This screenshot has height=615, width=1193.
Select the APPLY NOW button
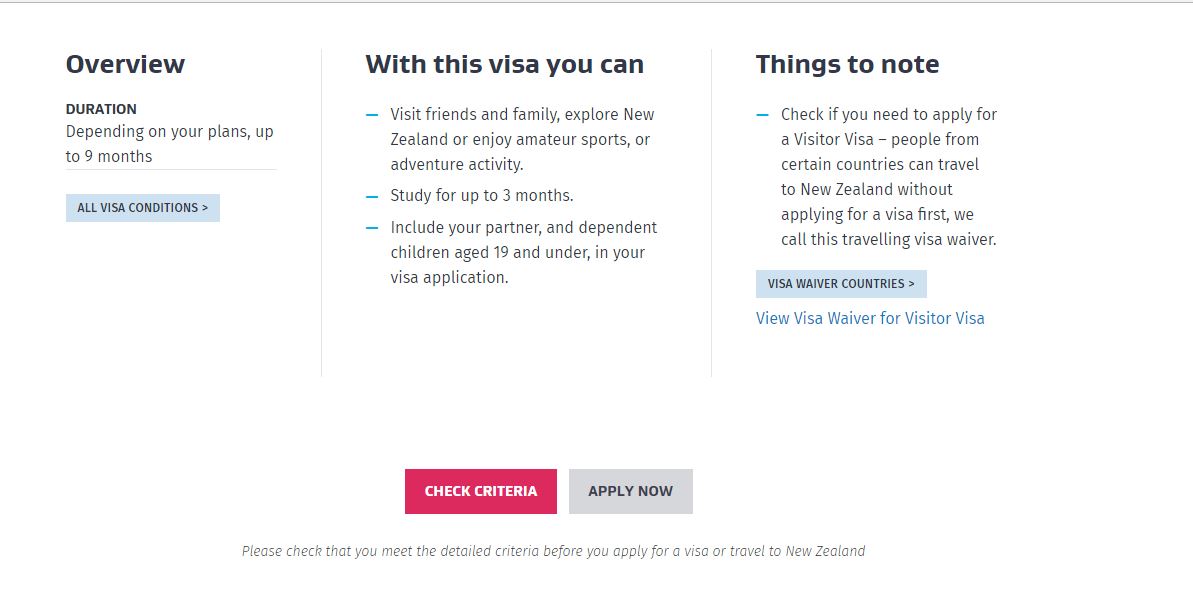pos(630,491)
